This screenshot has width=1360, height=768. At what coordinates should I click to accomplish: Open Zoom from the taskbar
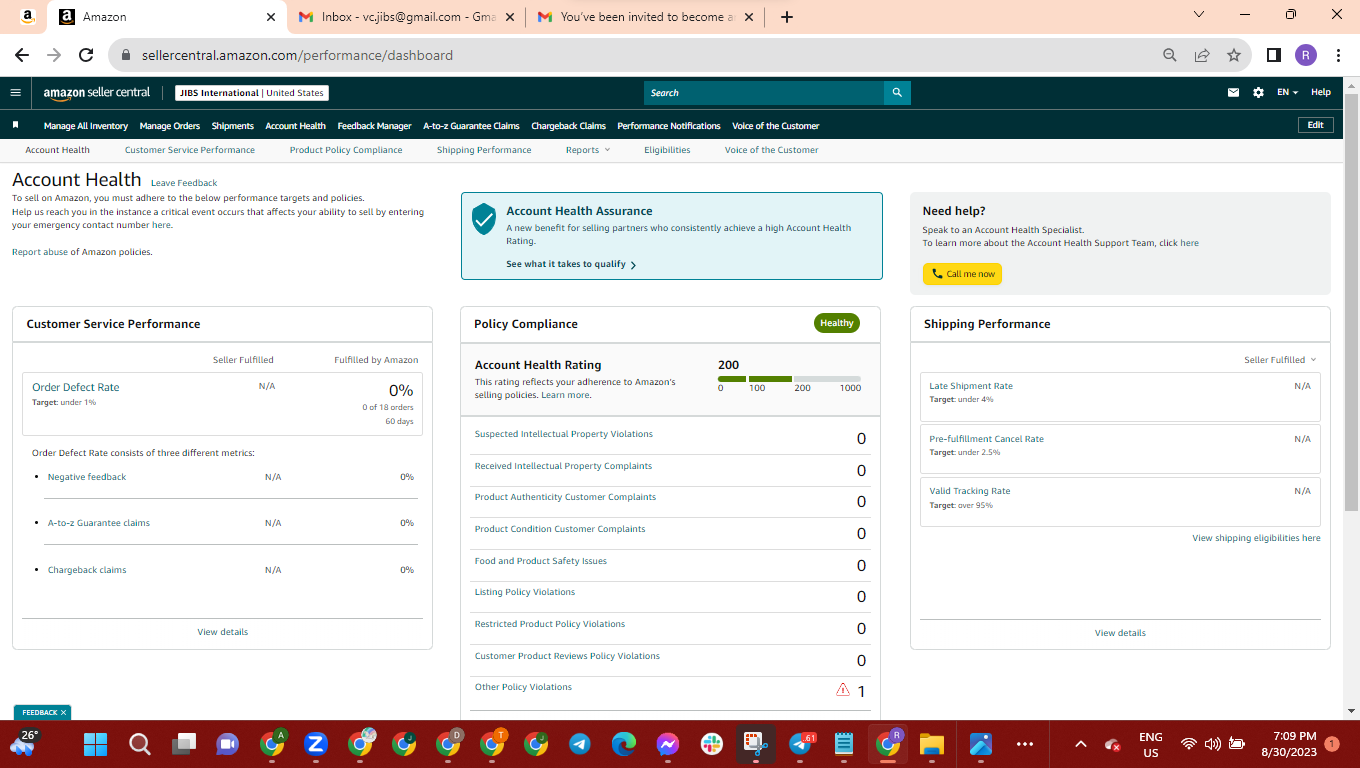pyautogui.click(x=316, y=744)
